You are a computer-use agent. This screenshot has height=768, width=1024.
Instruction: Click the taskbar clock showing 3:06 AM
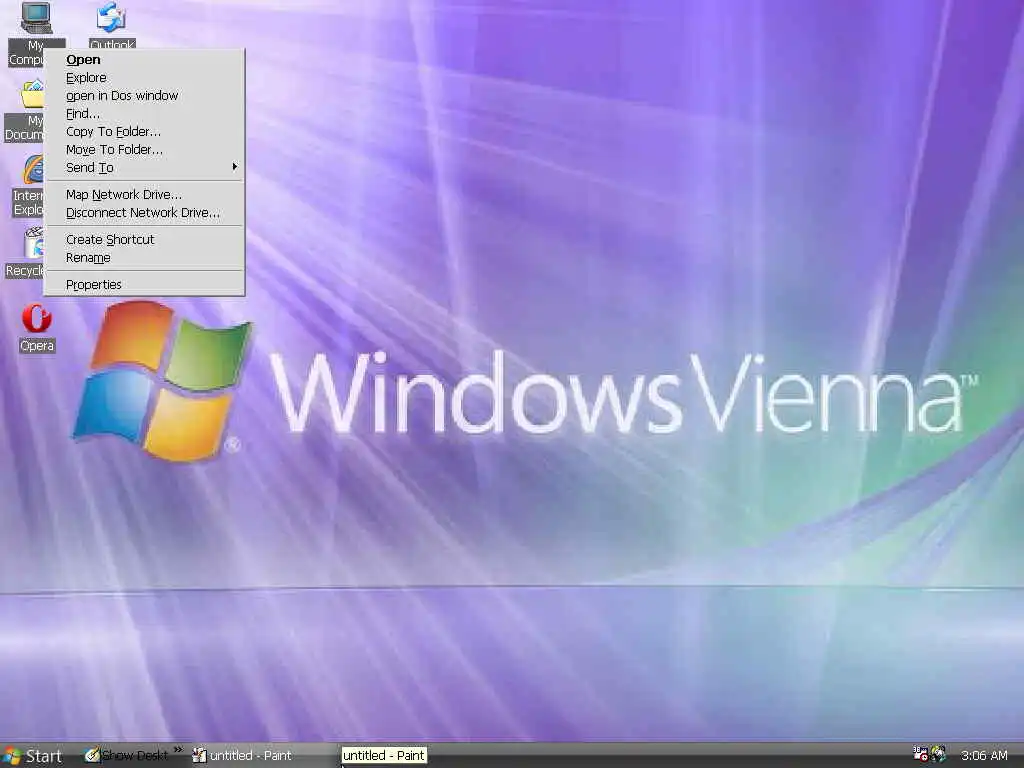(984, 756)
